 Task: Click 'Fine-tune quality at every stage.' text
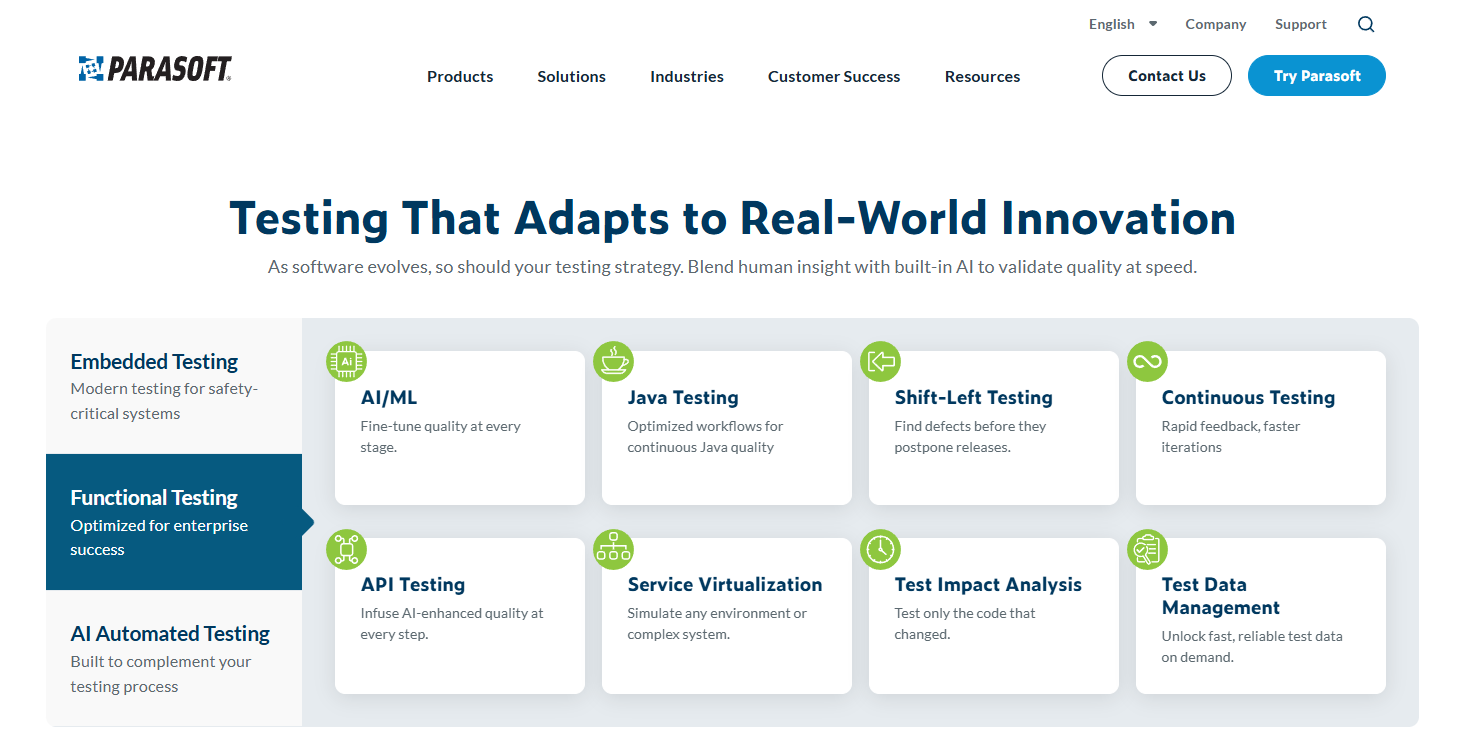(x=441, y=436)
